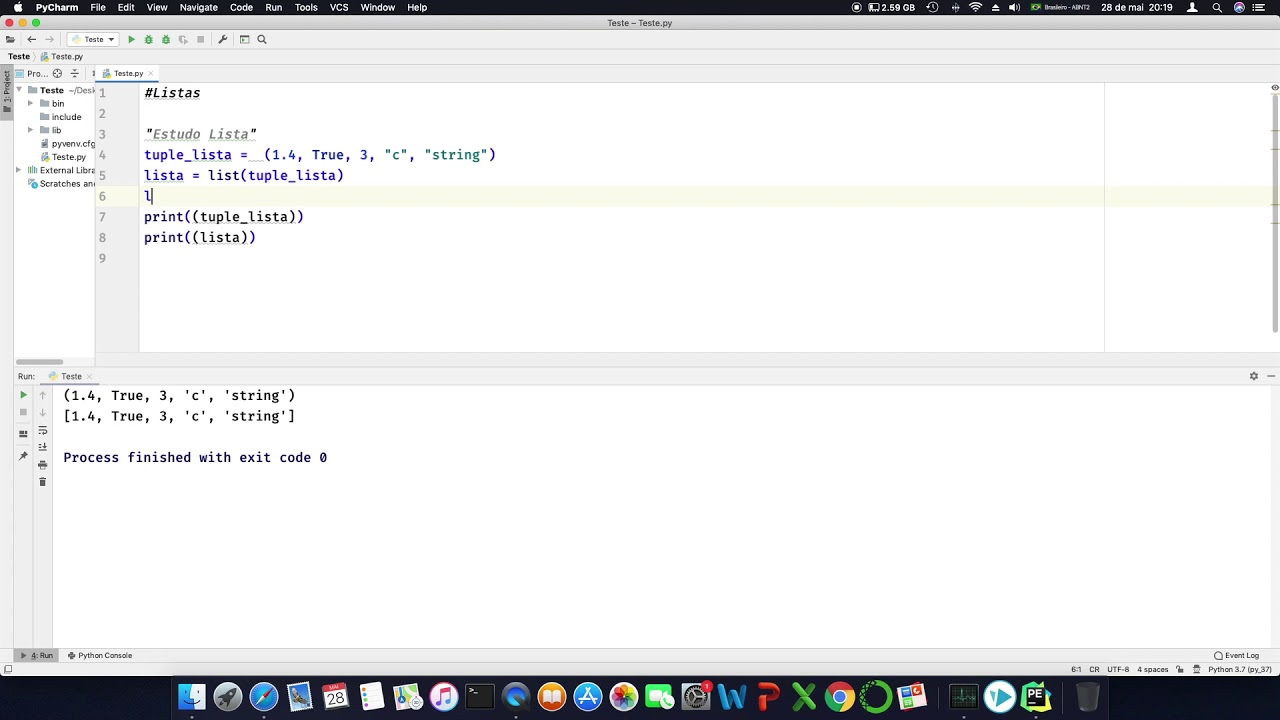Screen dimensions: 1280x720
Task: Click the 6:1 cursor position indicator
Action: (1076, 669)
